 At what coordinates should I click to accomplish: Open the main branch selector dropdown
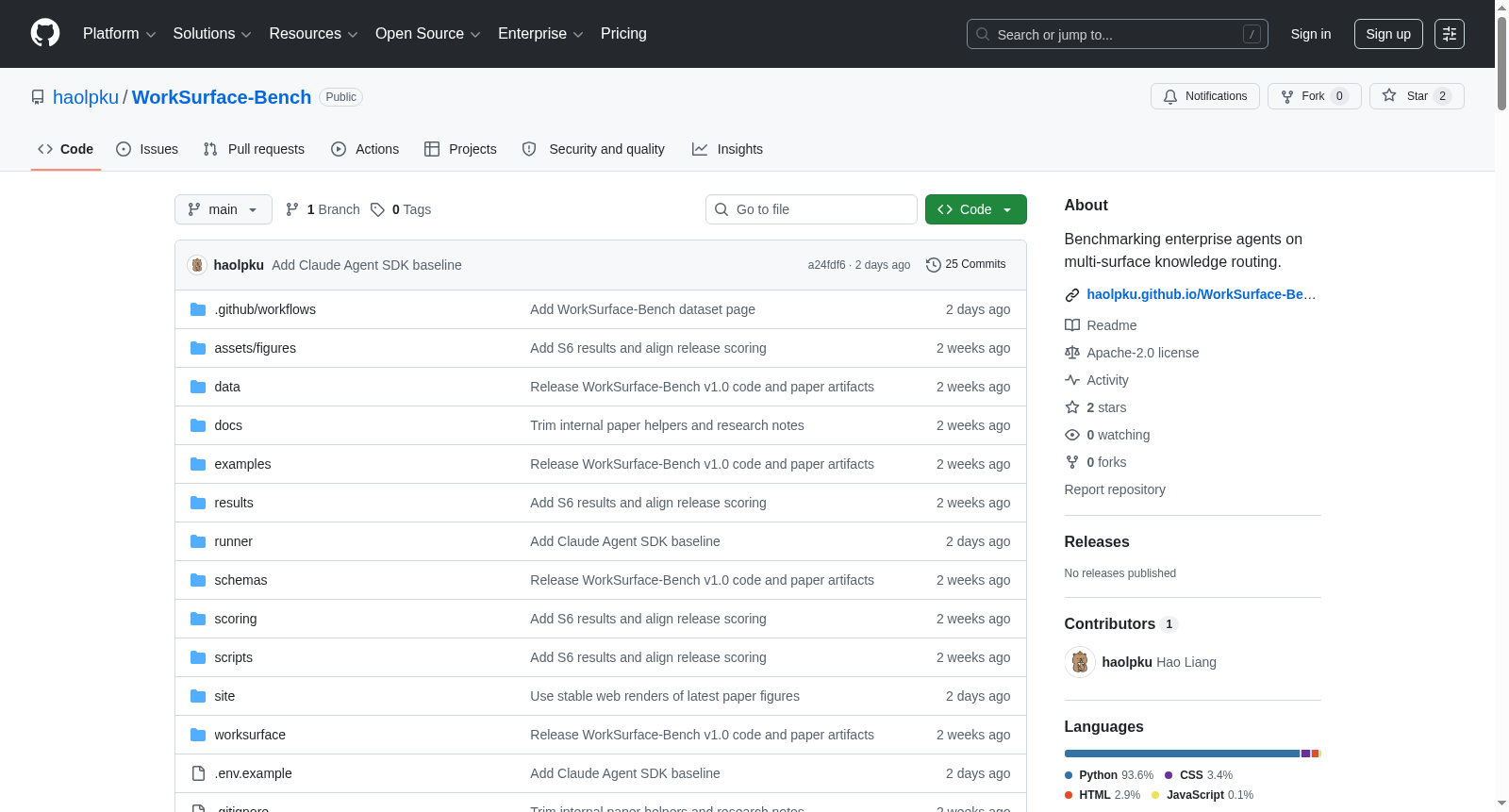[x=224, y=209]
